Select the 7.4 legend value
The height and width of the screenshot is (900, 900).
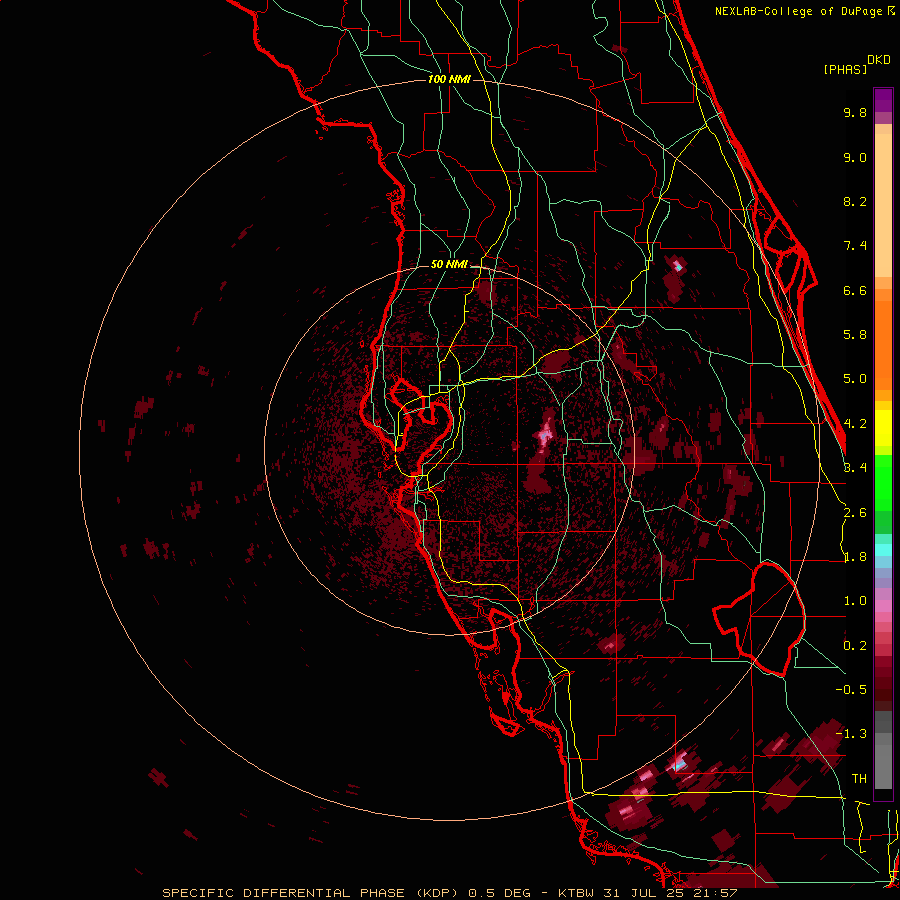pos(855,246)
